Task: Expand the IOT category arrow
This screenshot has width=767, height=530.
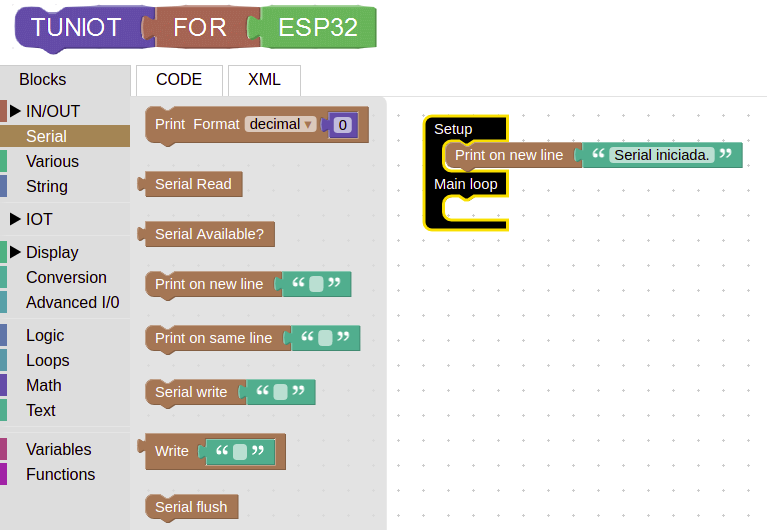Action: [15, 219]
